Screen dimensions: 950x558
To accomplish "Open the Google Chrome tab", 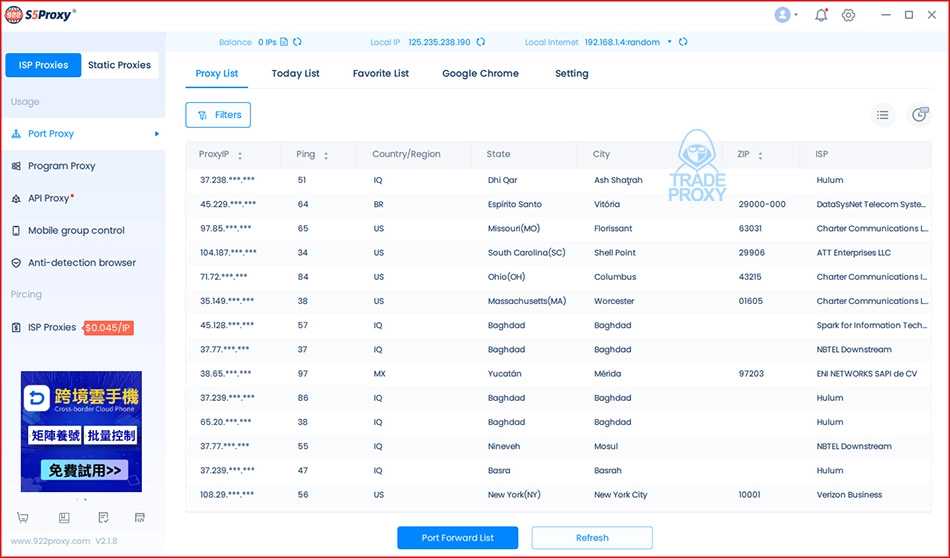I will 480,73.
